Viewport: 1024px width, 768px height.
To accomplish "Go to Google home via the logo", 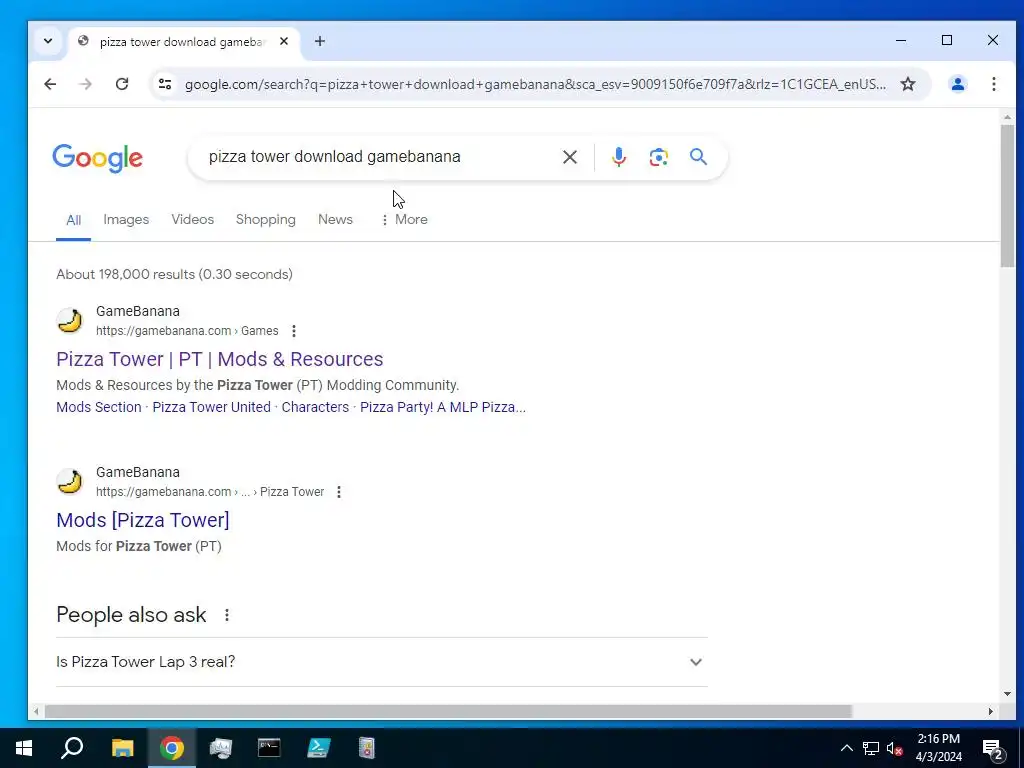I will click(97, 158).
